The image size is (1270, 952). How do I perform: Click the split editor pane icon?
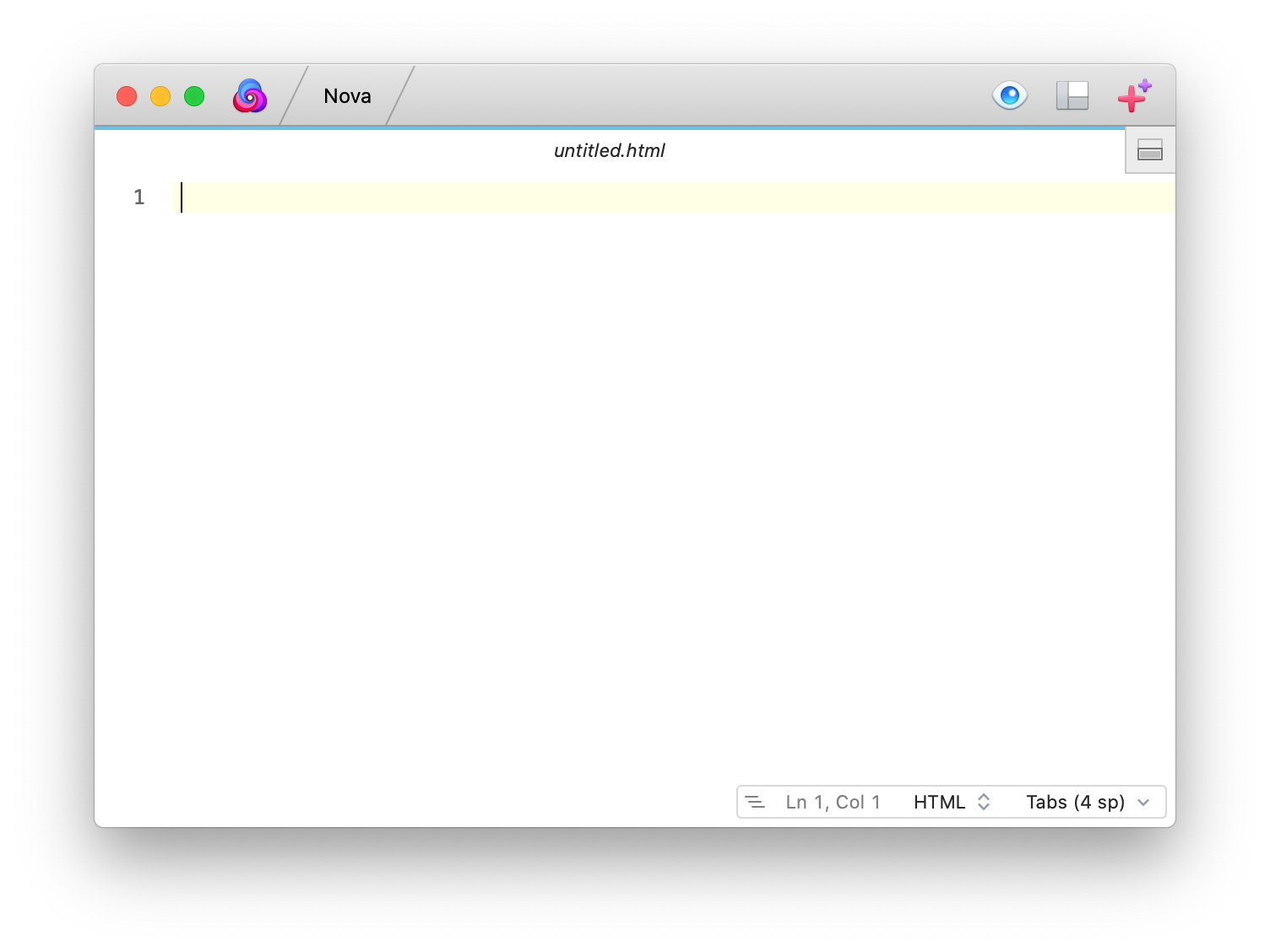(x=1150, y=150)
